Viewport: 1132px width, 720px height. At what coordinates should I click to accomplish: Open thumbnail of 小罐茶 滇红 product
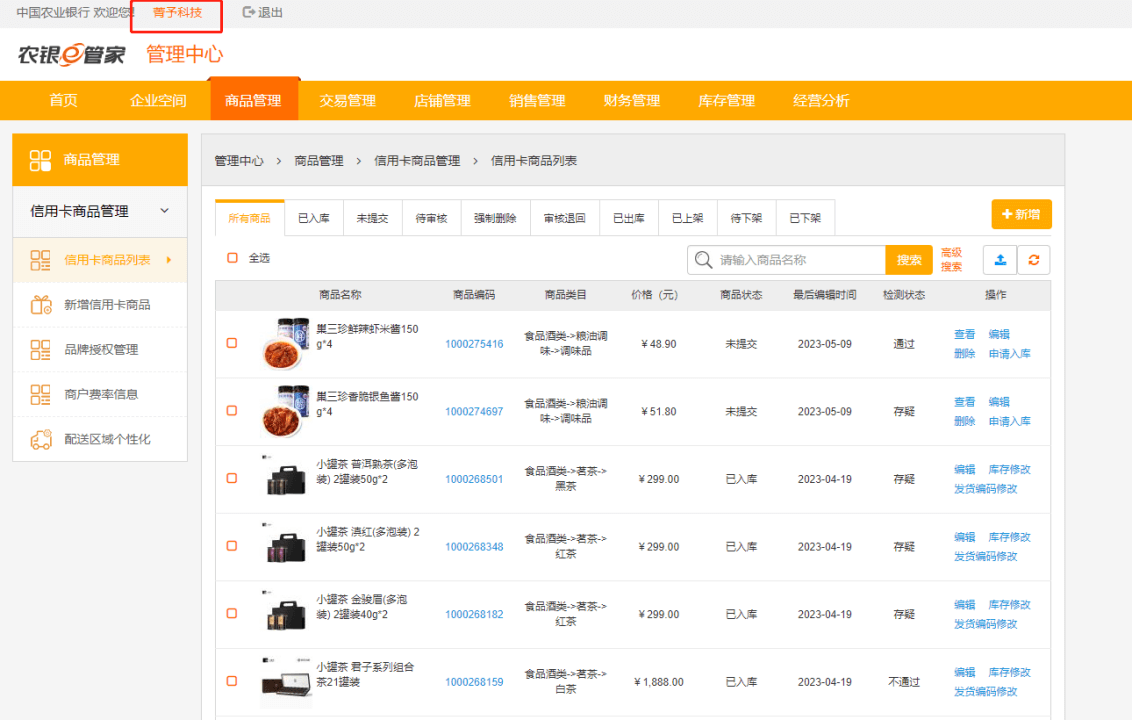coord(285,545)
